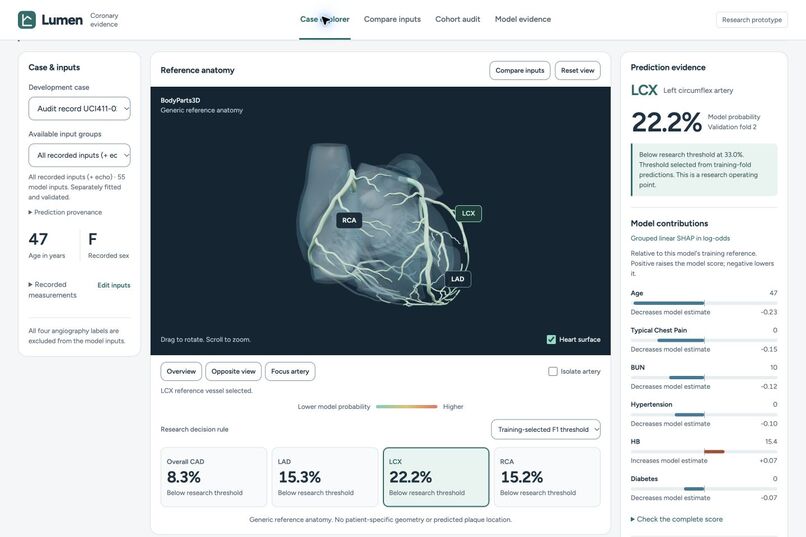Click the Below research threshold note
Viewport: 806px width, 537px height.
[704, 170]
